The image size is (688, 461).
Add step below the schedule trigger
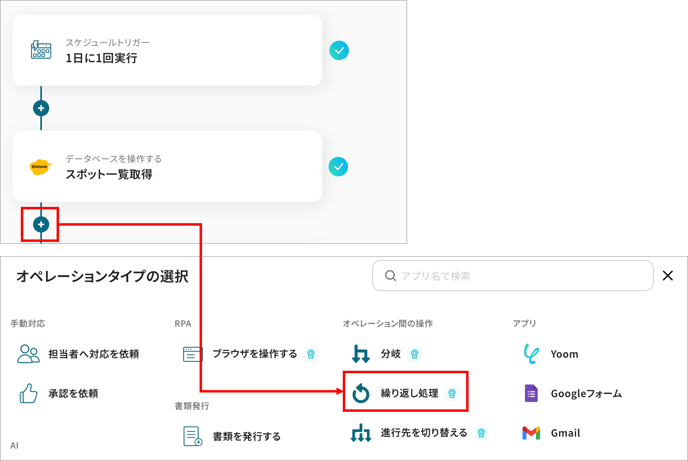41,108
